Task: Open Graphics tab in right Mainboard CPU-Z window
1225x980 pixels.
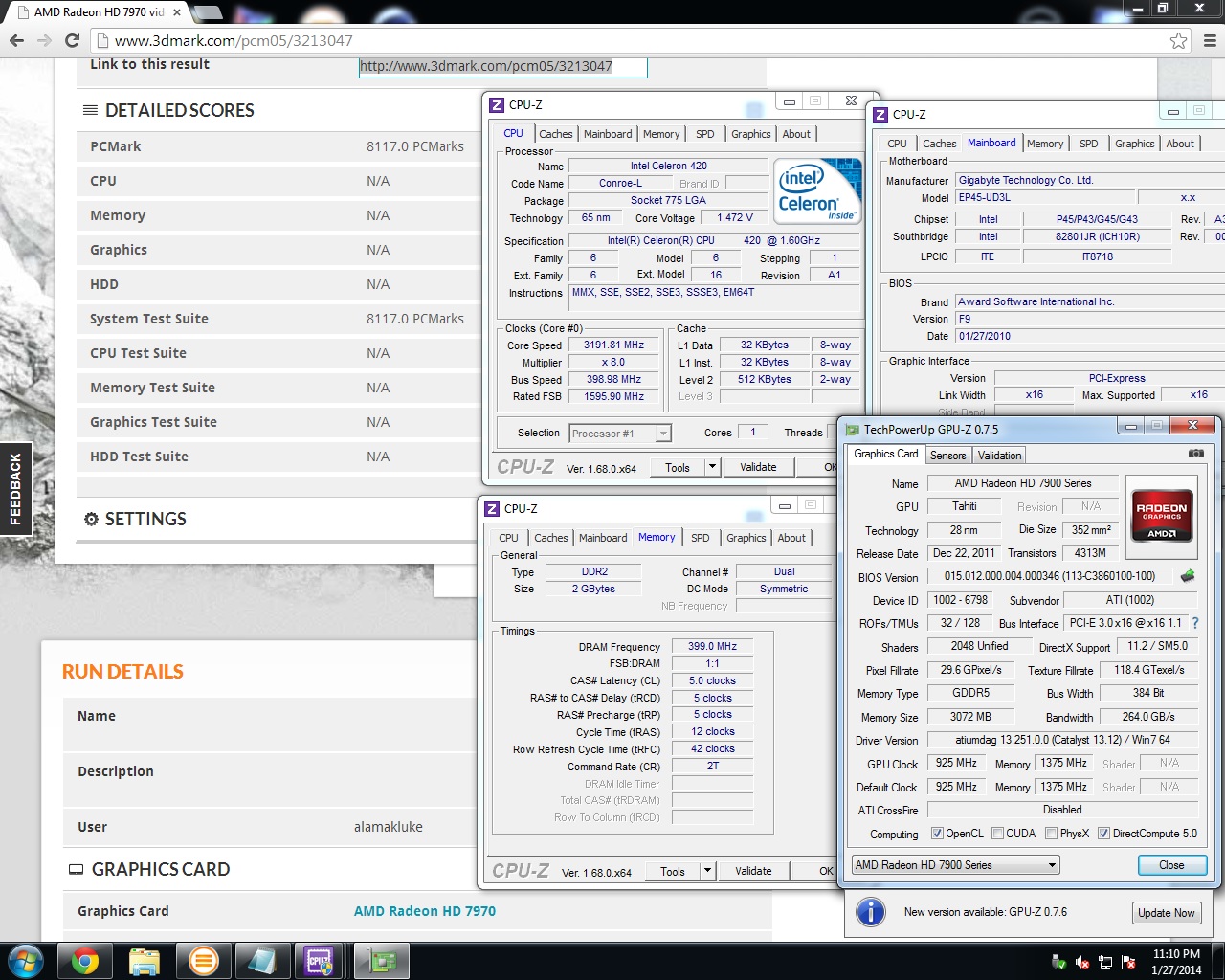Action: point(1134,144)
